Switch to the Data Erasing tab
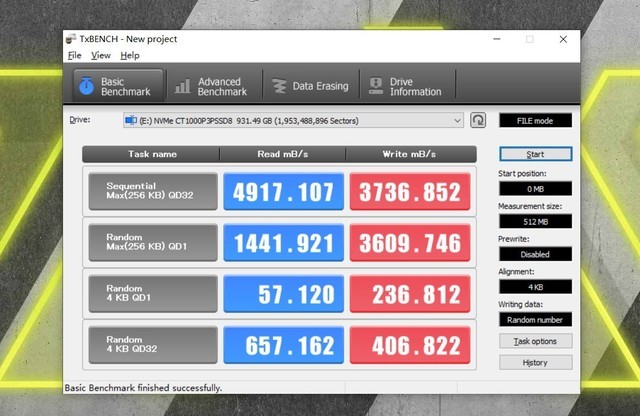This screenshot has width=640, height=416. 311,86
